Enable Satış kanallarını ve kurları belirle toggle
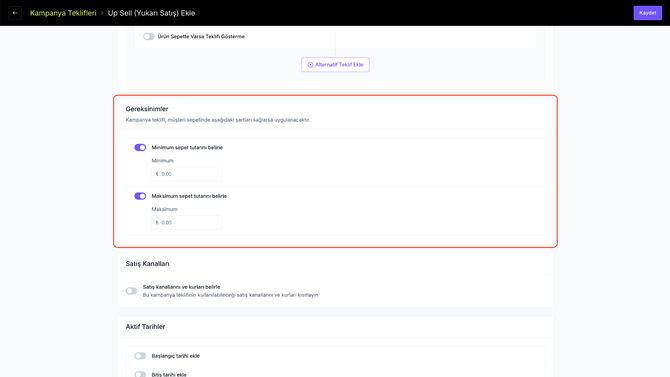 131,291
